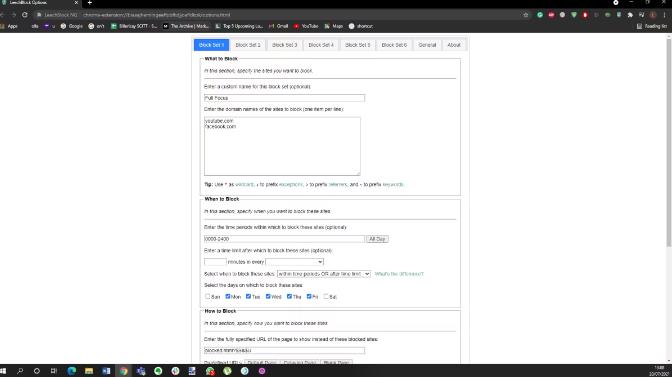Click into the domain names text area
The height and width of the screenshot is (377, 672).
pos(282,146)
